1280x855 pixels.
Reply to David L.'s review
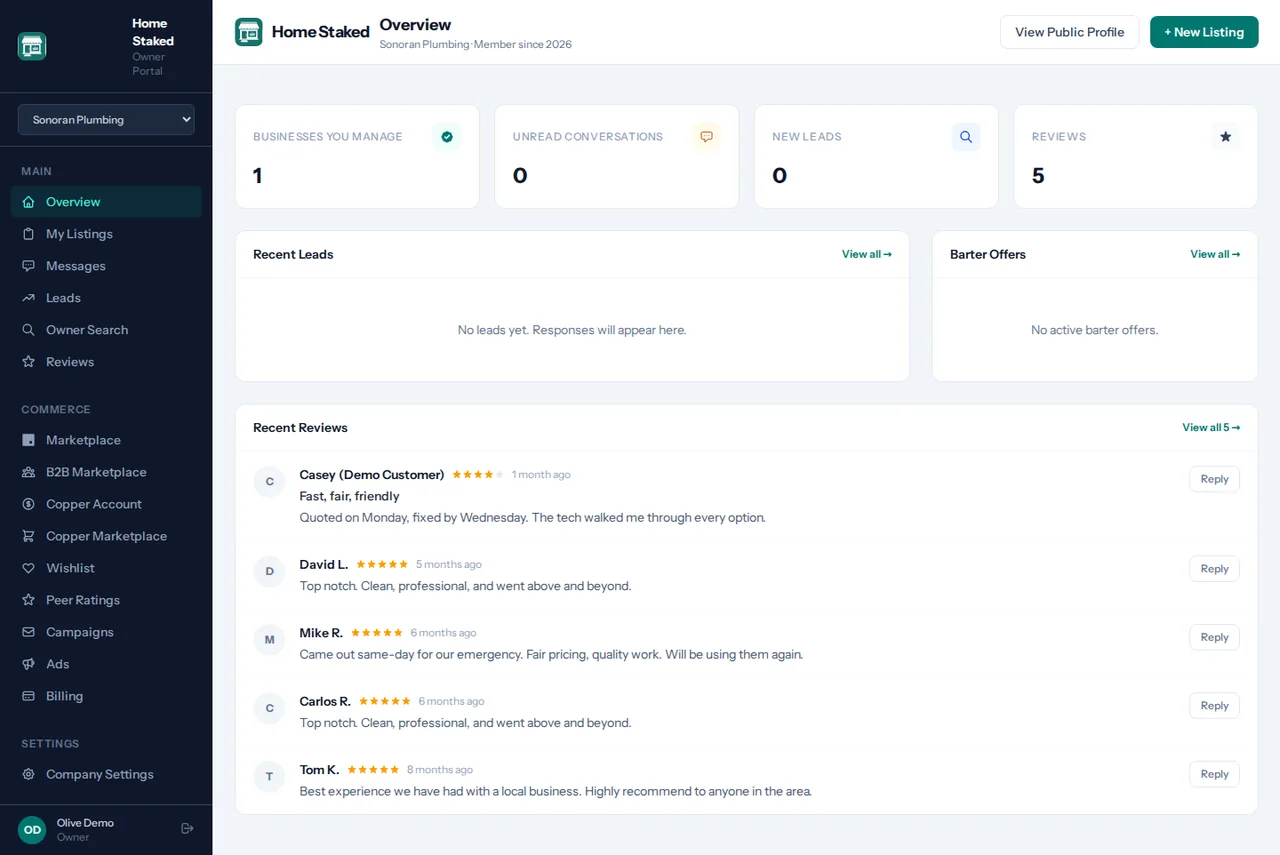1214,569
